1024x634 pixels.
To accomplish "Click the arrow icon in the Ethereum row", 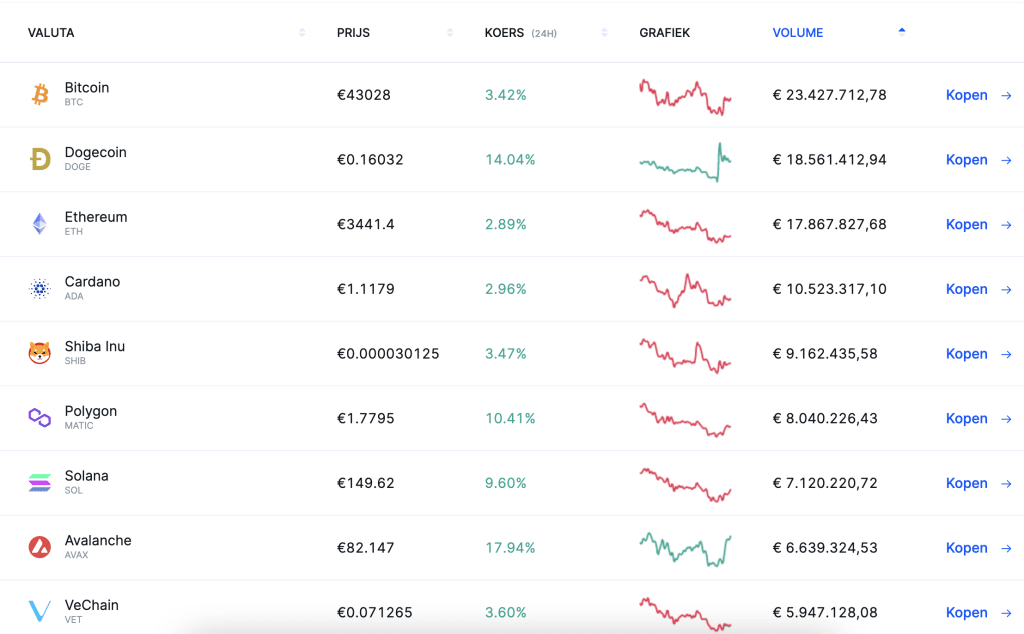I will (x=1006, y=225).
